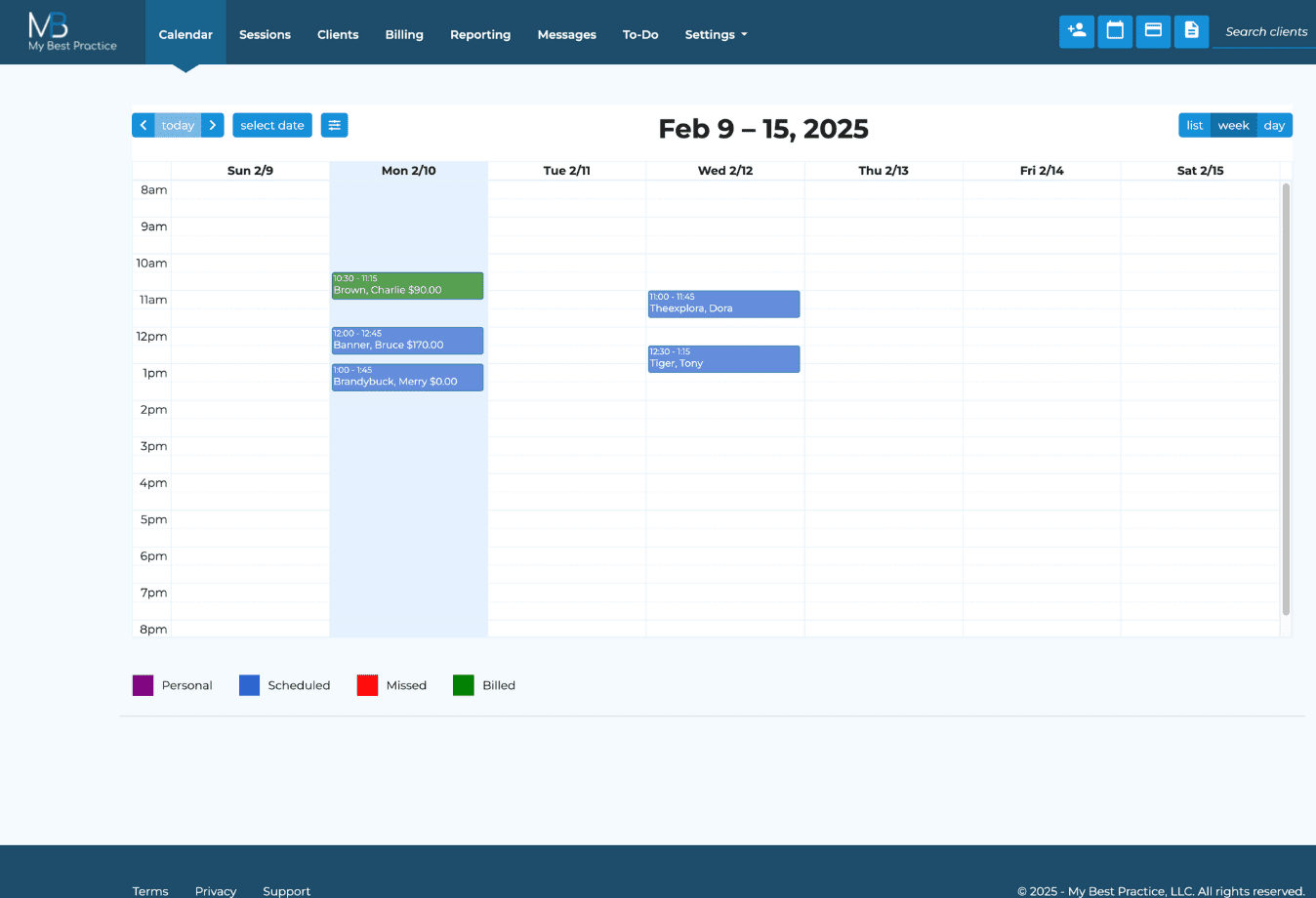This screenshot has width=1316, height=898.
Task: Open Banner, Bruce appointment on Monday
Action: point(407,341)
